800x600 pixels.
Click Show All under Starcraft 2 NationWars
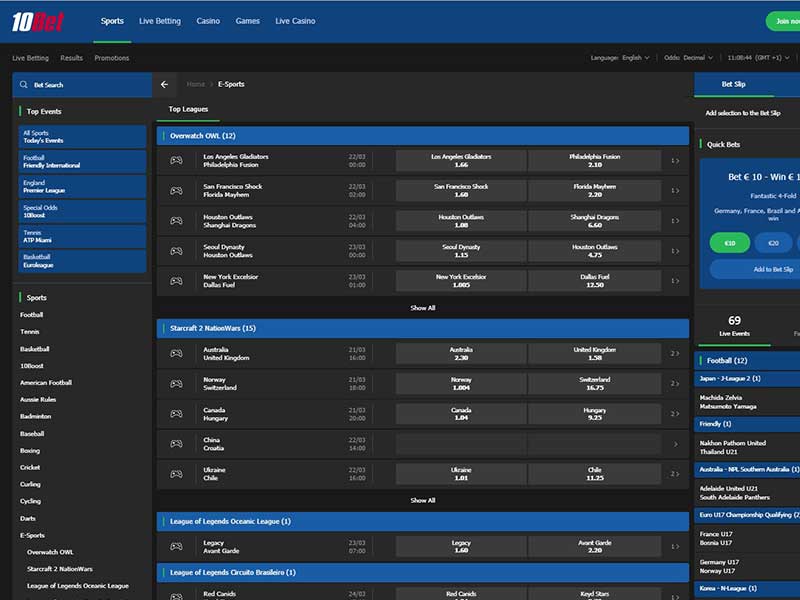point(422,500)
